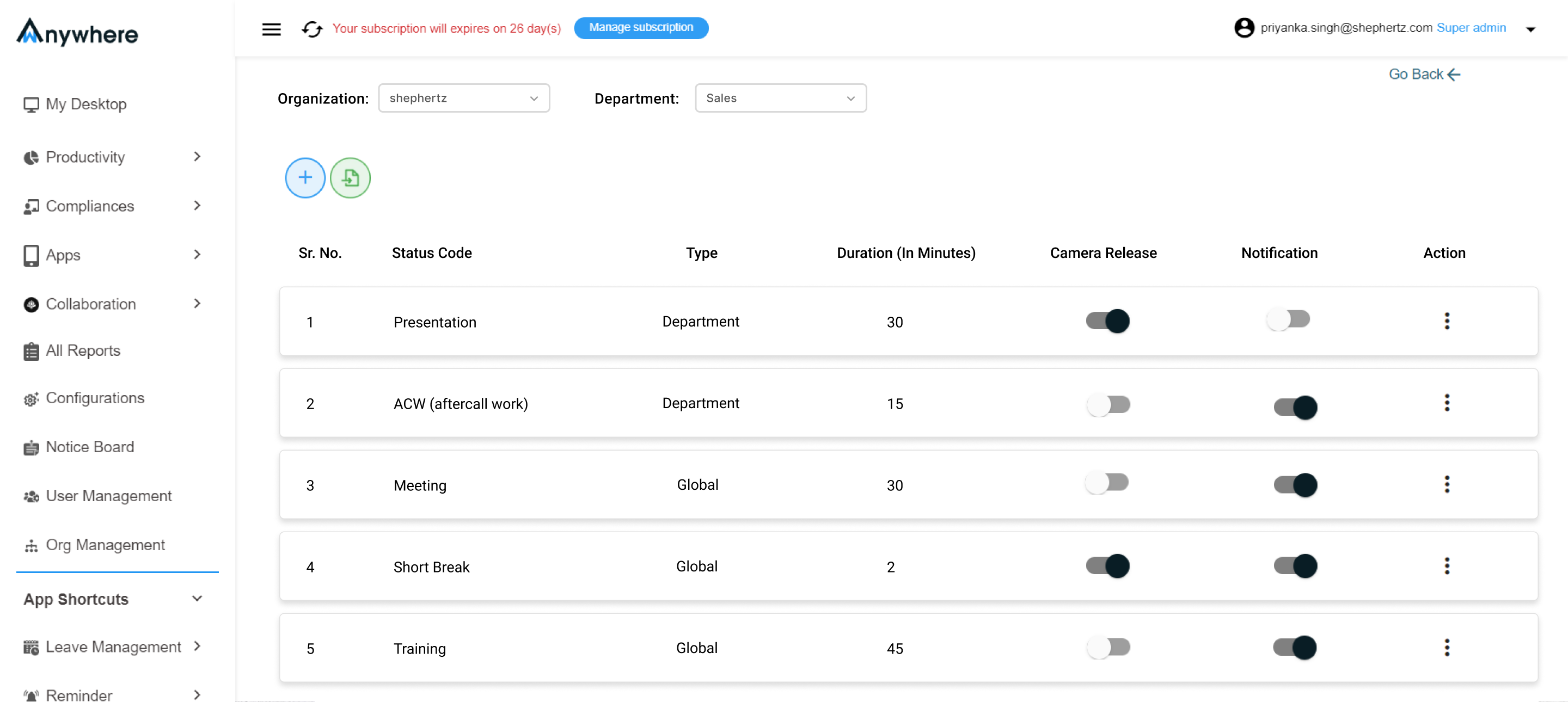The height and width of the screenshot is (702, 1568).
Task: Click the green import file icon
Action: [x=350, y=177]
